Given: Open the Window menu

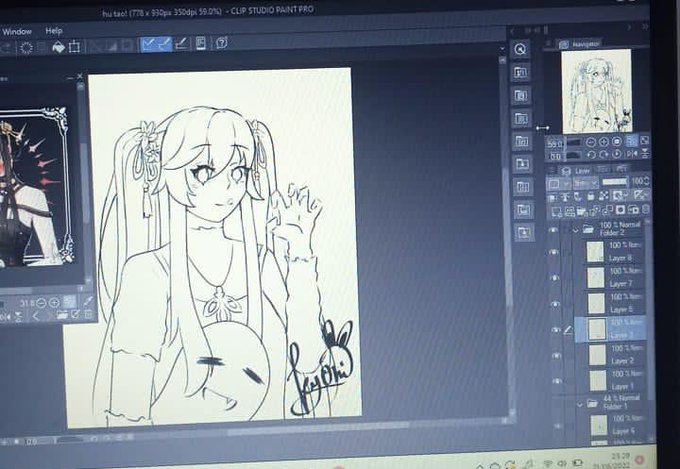Looking at the screenshot, I should pos(16,32).
